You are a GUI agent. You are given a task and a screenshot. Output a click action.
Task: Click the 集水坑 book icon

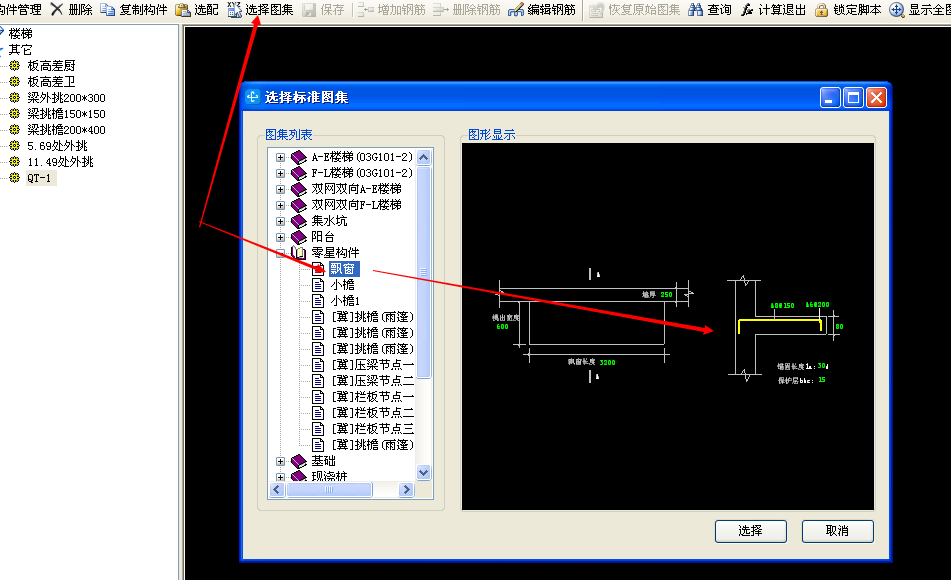point(299,221)
